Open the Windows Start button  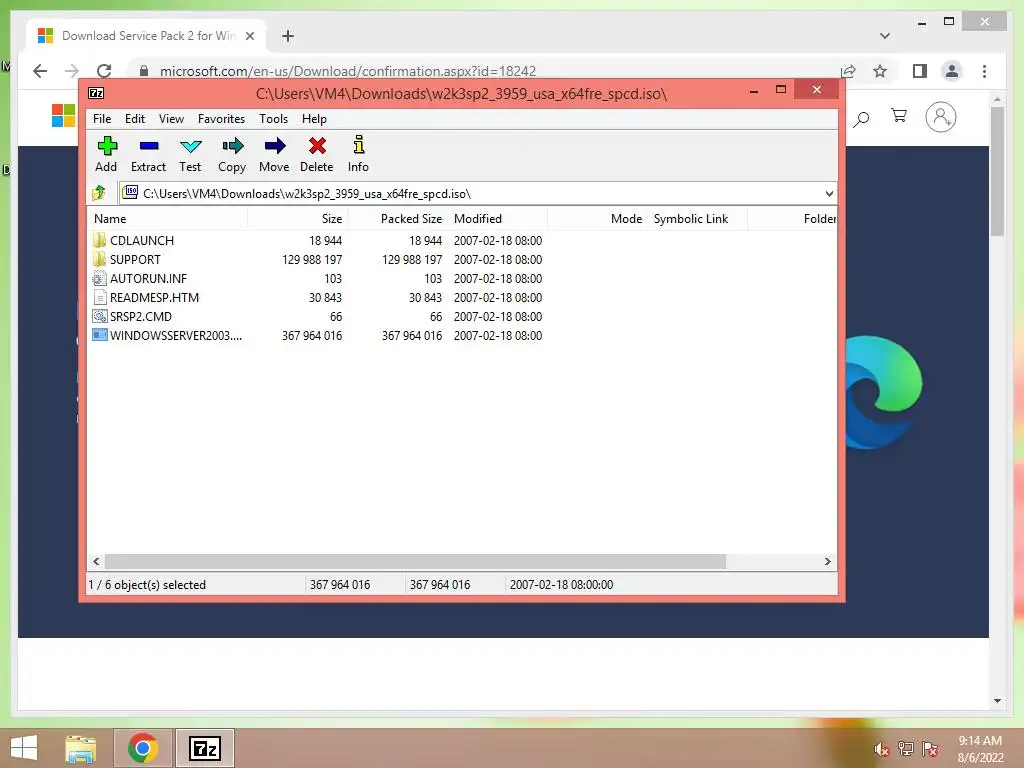pos(24,748)
